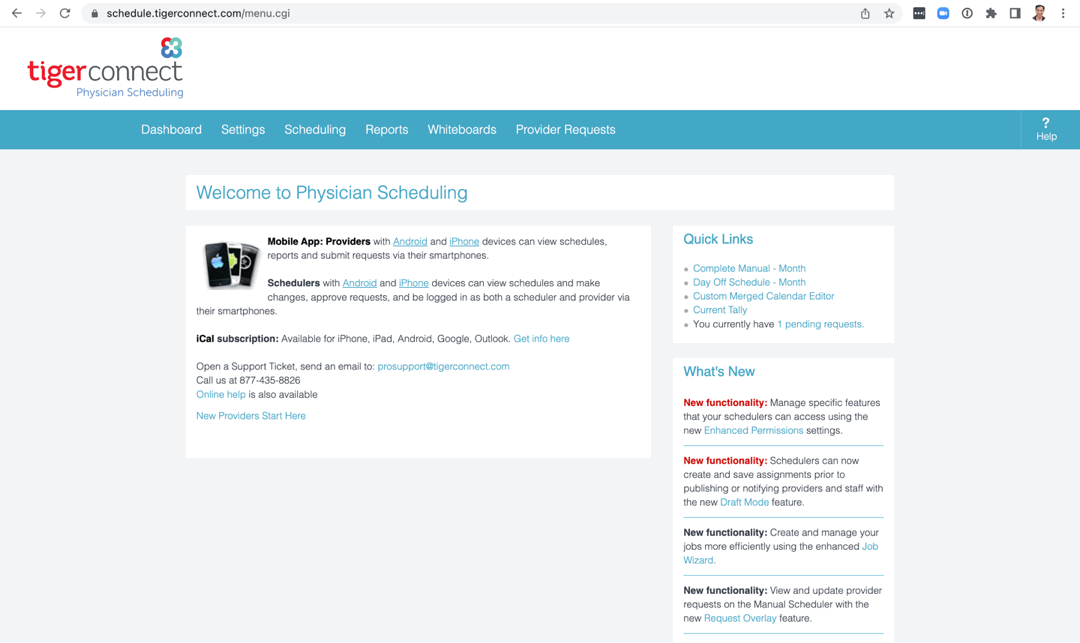Click the phone number 877-435-8826
Screen dimensions: 1080x643
[x=270, y=380]
